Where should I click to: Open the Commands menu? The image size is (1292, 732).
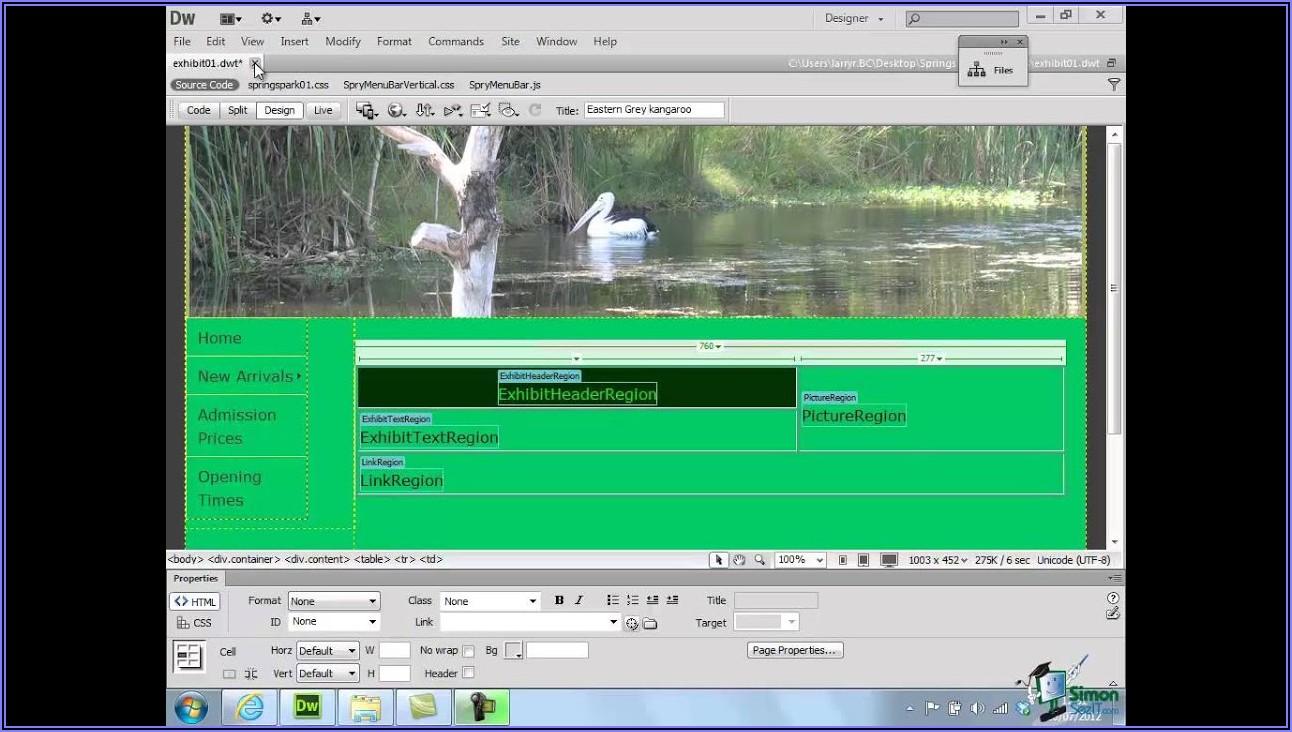point(455,42)
